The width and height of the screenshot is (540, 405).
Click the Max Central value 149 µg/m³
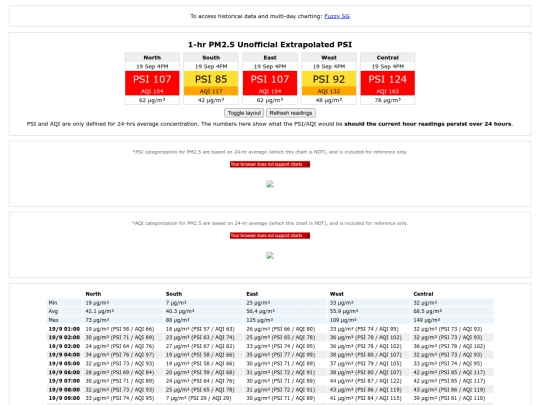[427, 320]
